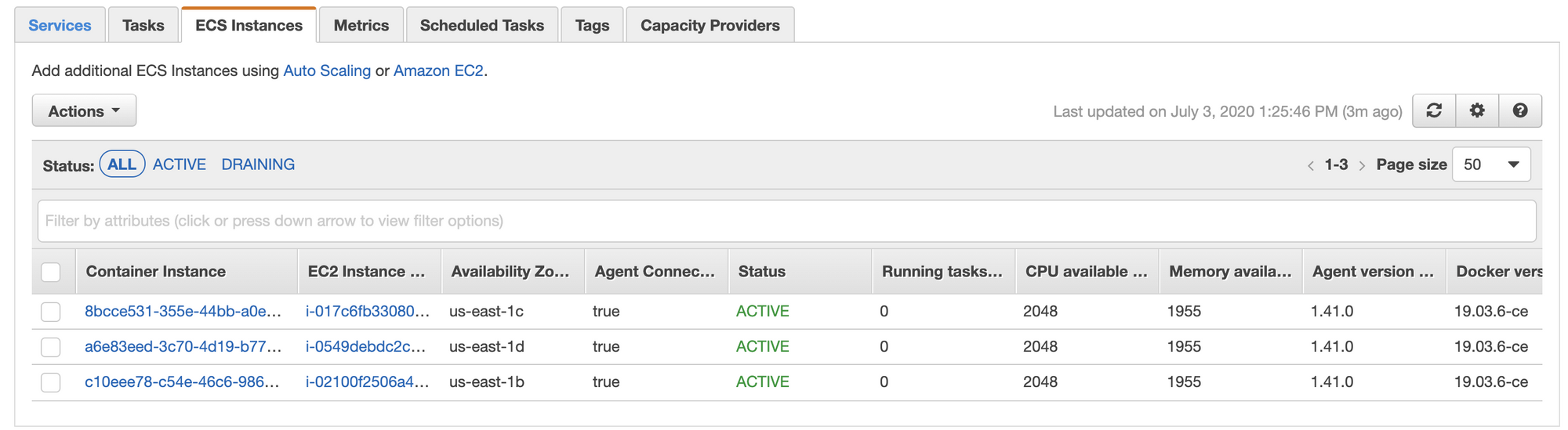Open EC2 instance i-0549debdc2c link

click(367, 346)
